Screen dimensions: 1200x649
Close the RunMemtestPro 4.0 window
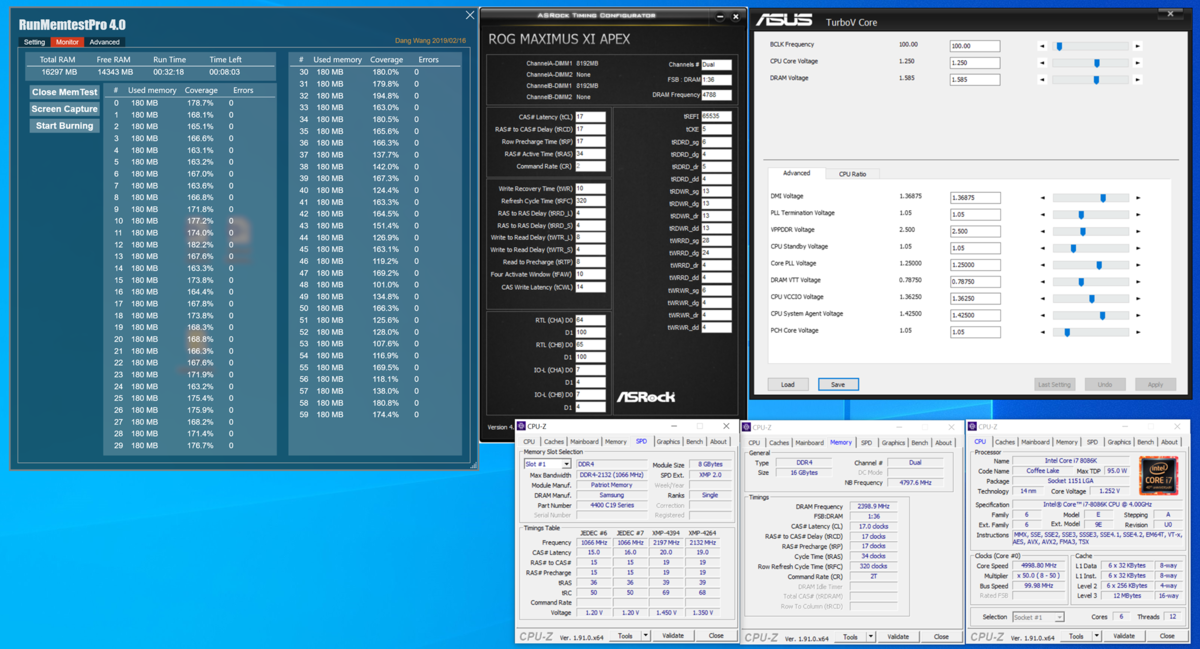(x=470, y=16)
